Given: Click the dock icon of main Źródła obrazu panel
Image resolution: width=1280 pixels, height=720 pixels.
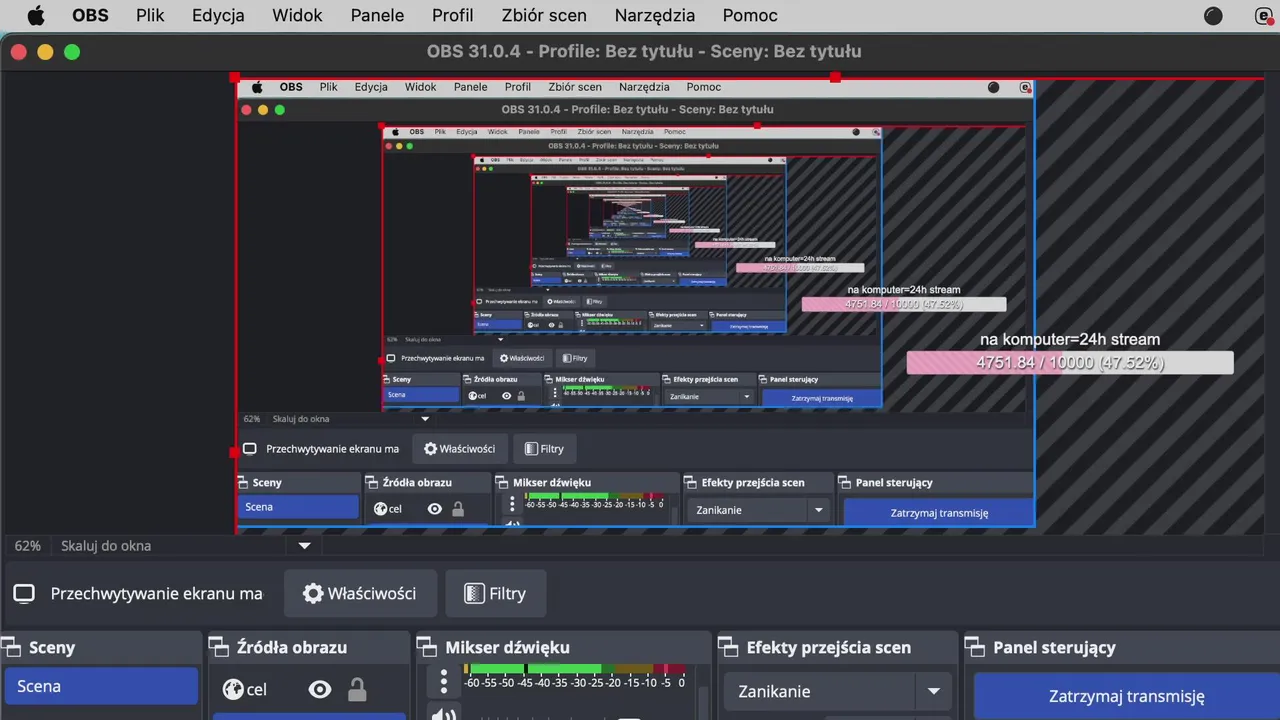Looking at the screenshot, I should 221,647.
